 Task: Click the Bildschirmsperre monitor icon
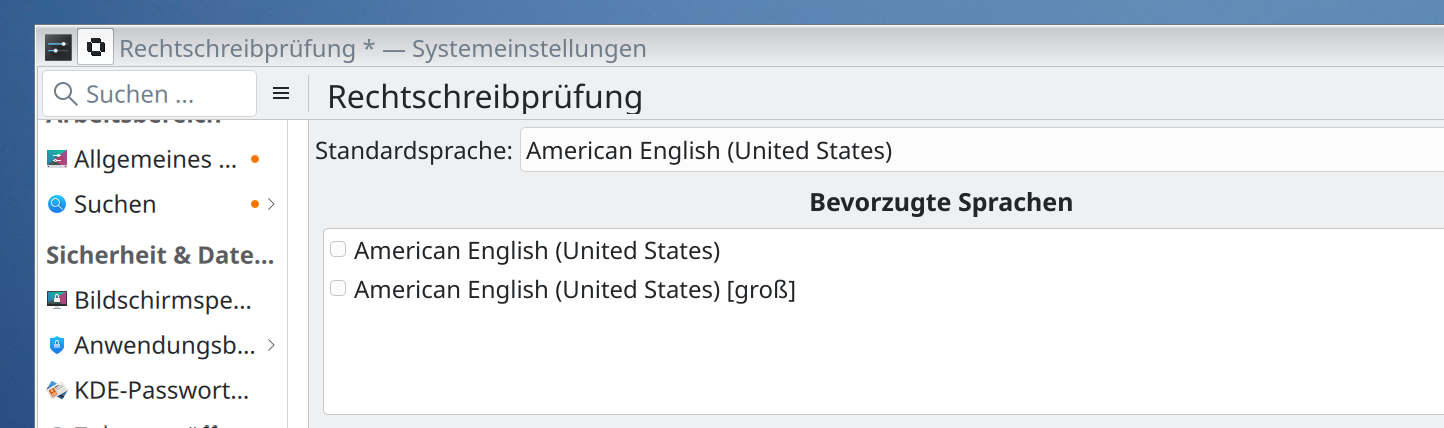pos(57,300)
